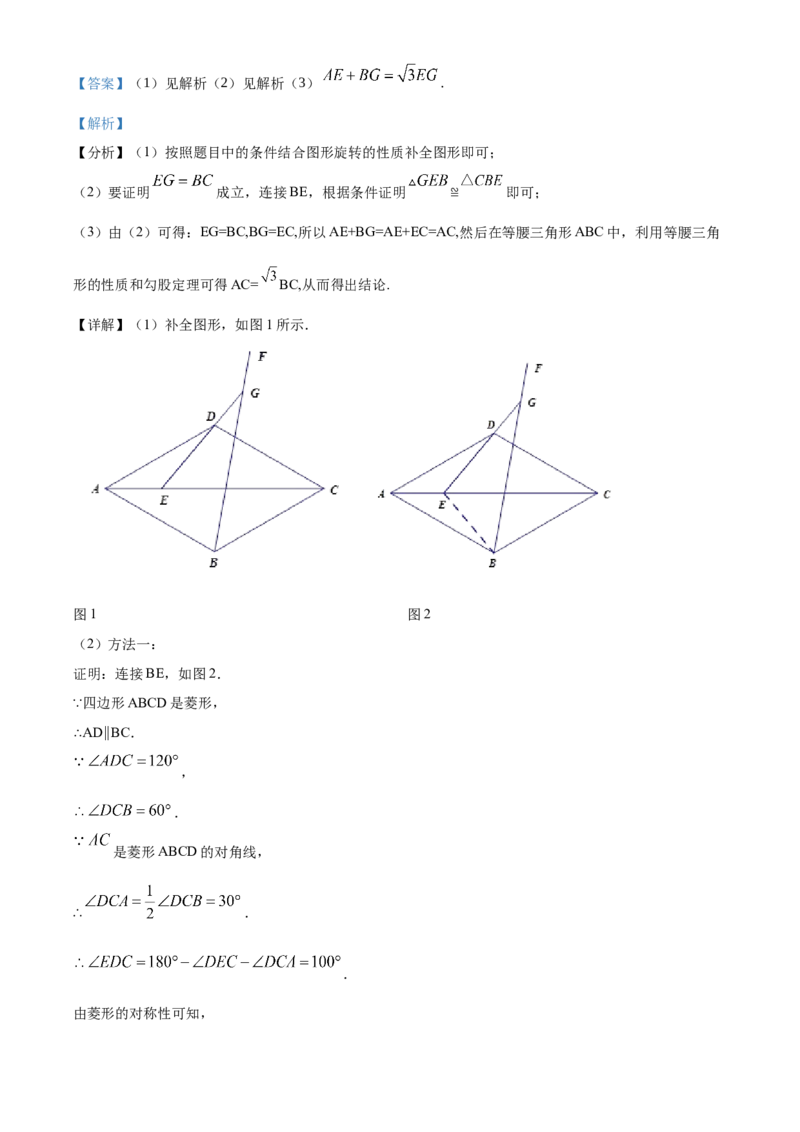The height and width of the screenshot is (1132, 800).
Task: Click point E inside the left figure
Action: point(163,497)
